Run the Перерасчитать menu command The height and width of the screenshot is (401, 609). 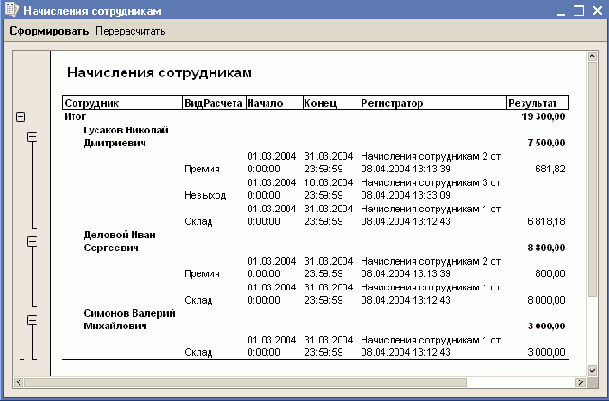click(130, 31)
